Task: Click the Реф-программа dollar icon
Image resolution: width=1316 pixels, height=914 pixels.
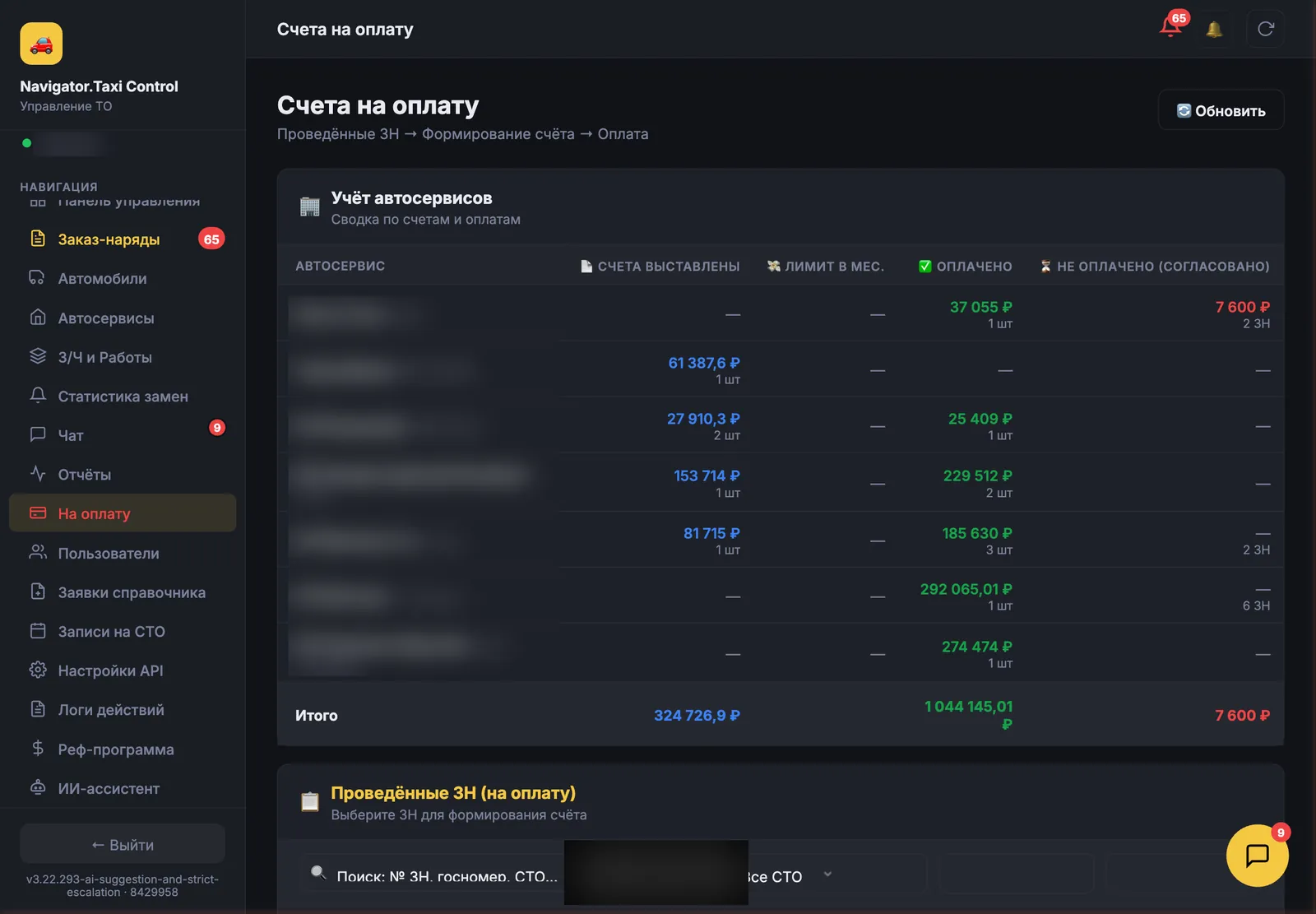Action: [38, 749]
